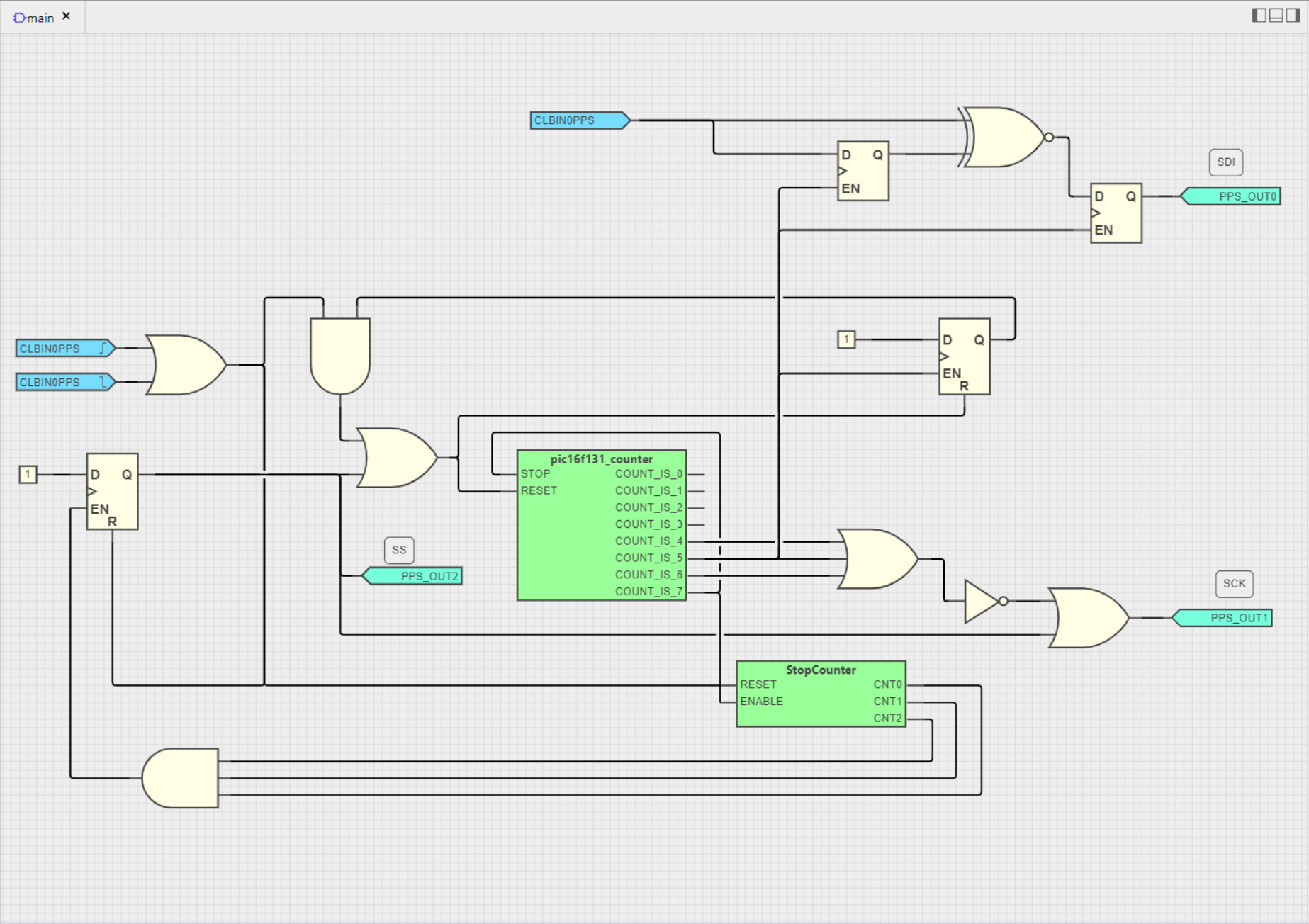This screenshot has width=1309, height=924.
Task: Toggle the right side panel layout icon
Action: pos(1293,15)
